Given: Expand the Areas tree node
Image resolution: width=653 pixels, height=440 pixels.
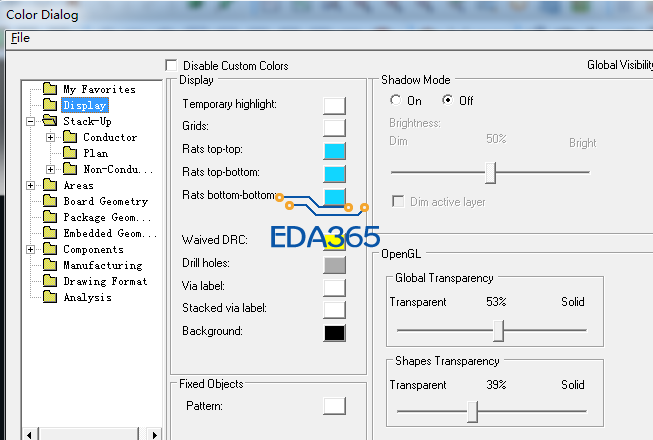Looking at the screenshot, I should pos(30,185).
